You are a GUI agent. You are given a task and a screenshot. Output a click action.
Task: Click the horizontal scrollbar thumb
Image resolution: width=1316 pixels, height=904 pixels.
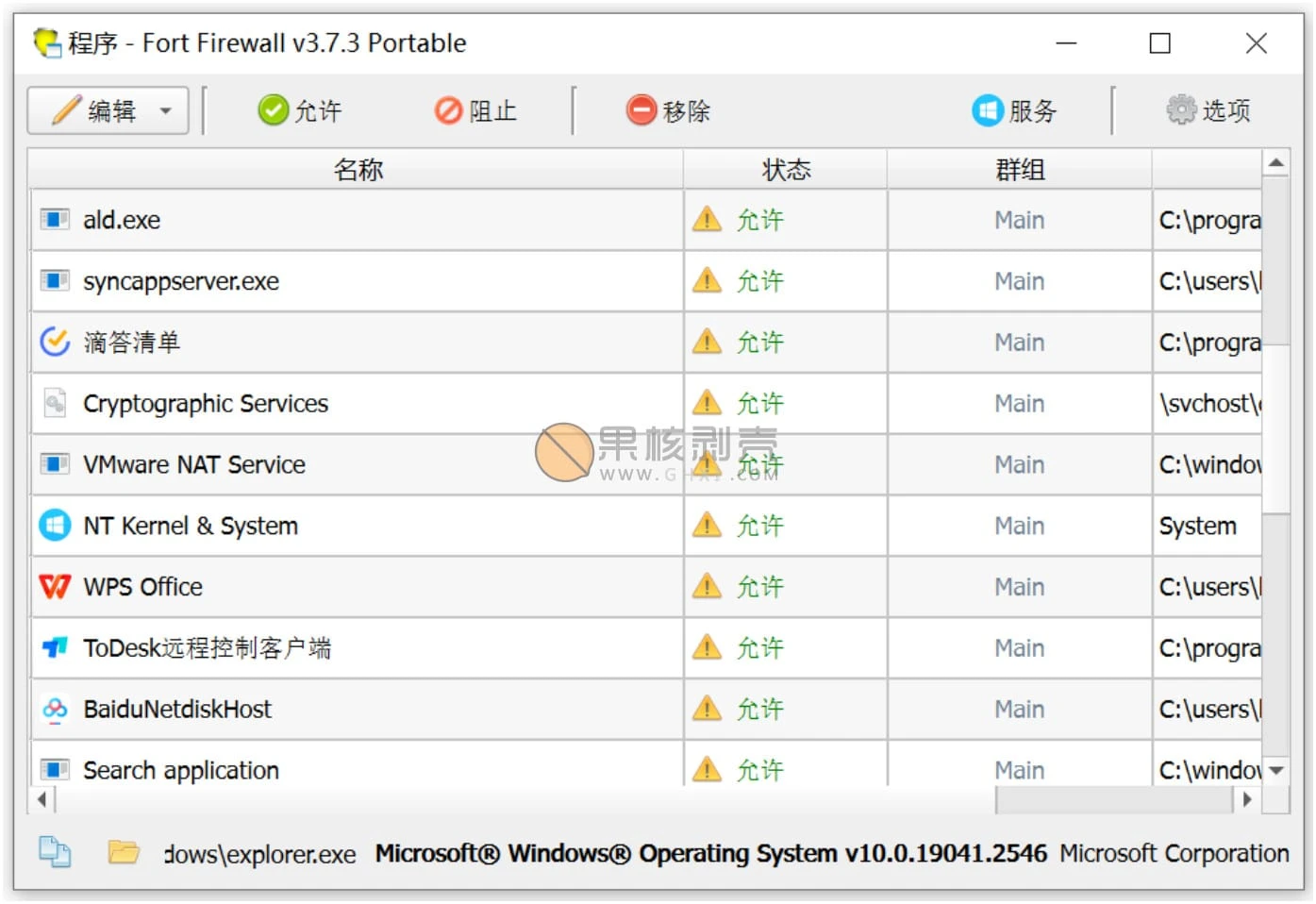click(x=525, y=799)
